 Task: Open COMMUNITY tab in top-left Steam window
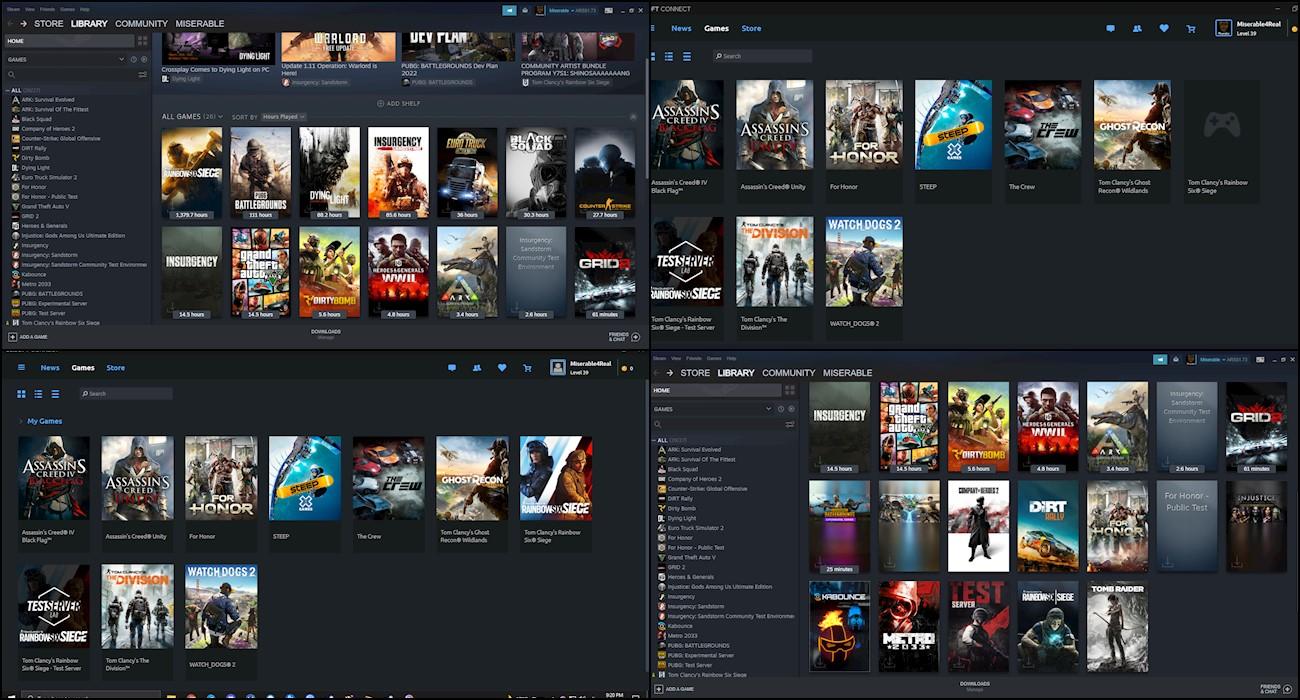[x=141, y=23]
